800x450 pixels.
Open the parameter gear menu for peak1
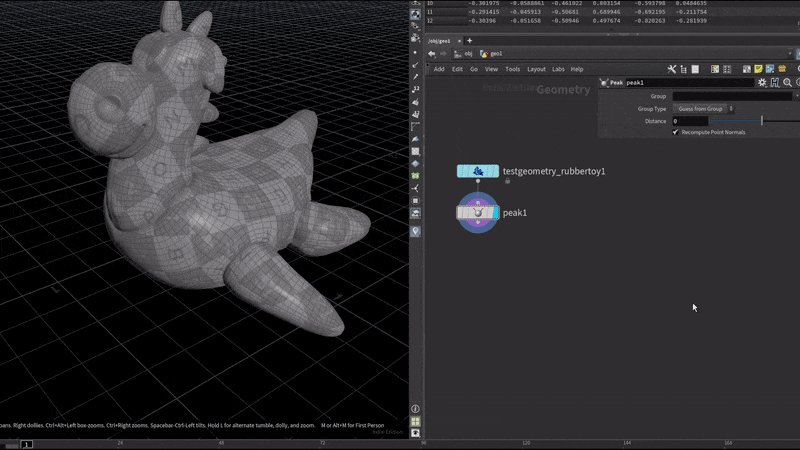pos(762,82)
